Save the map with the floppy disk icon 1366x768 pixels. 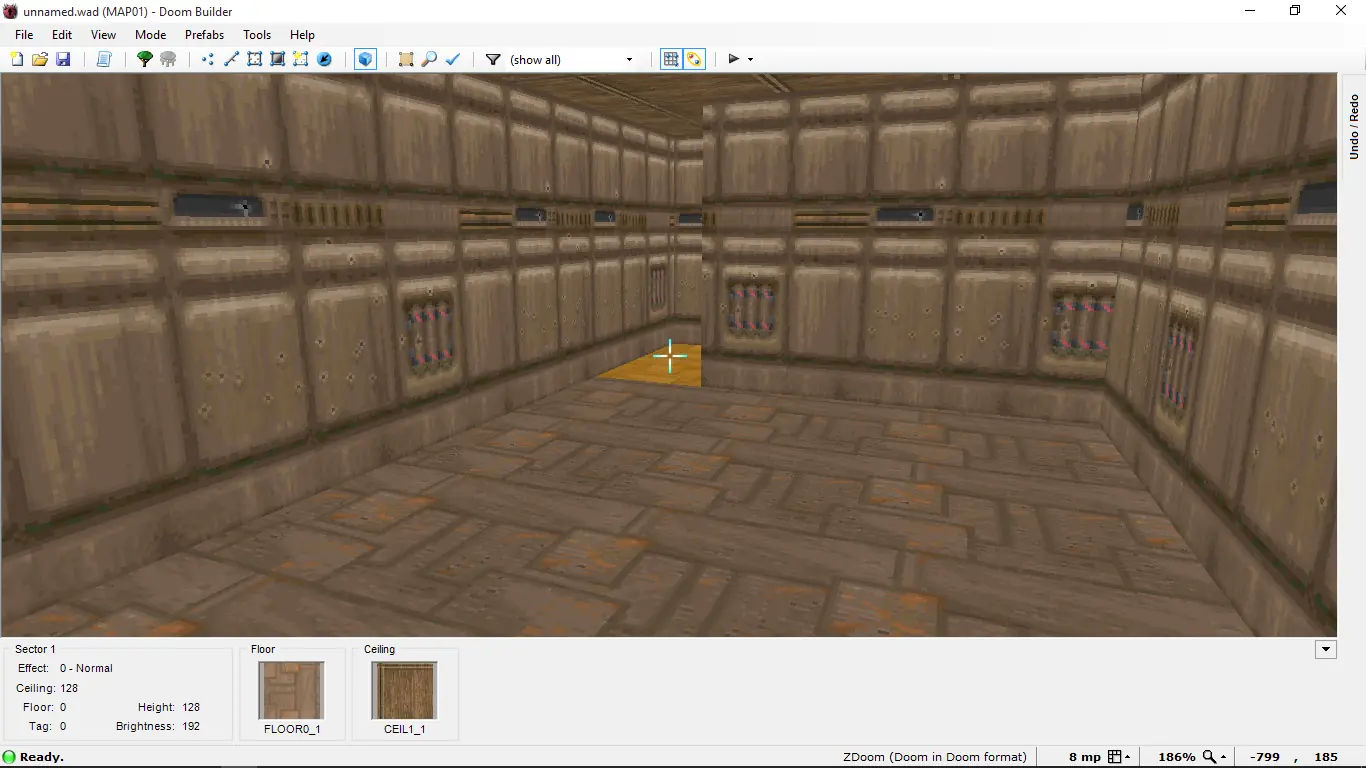[63, 60]
